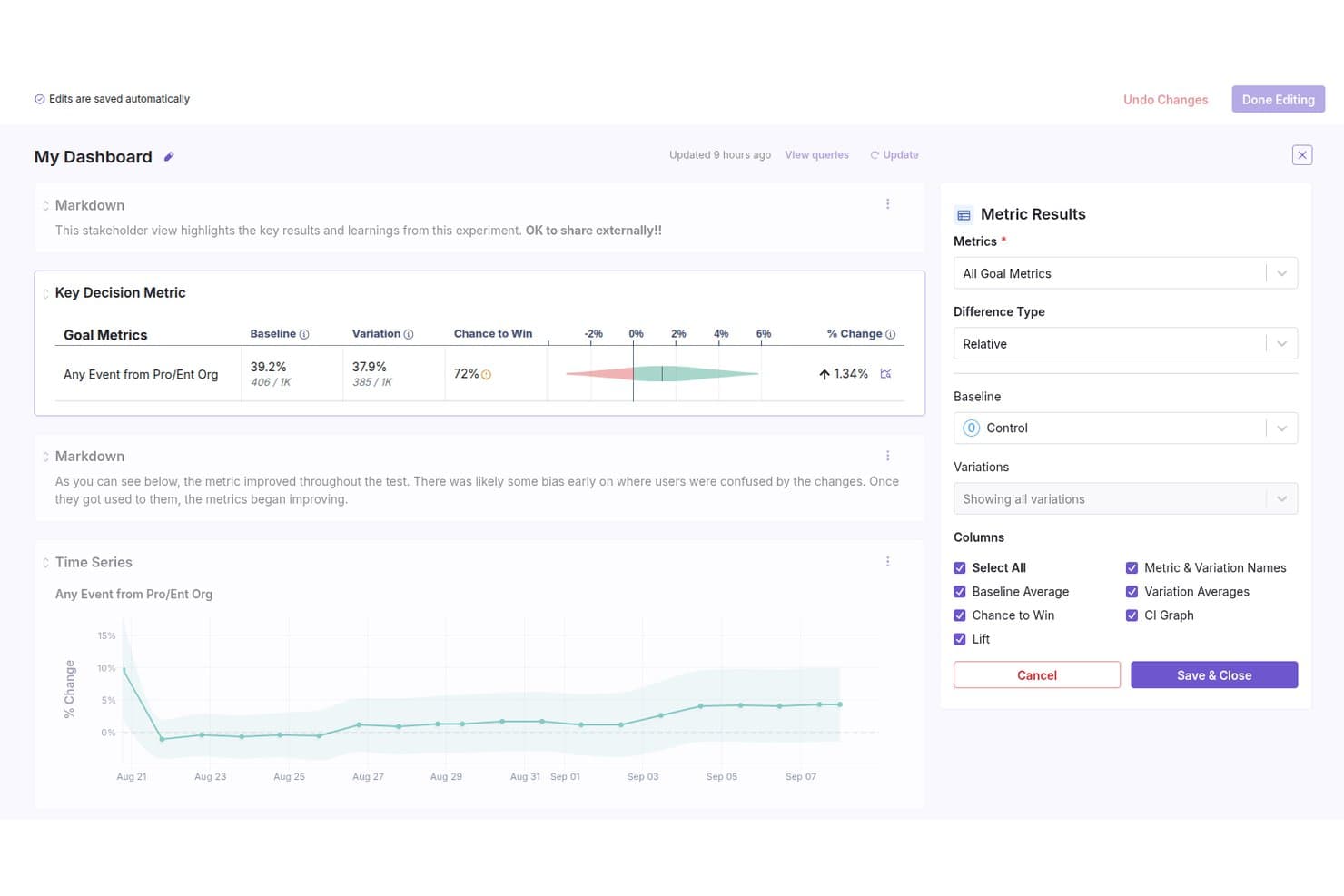Click drag handle of Key Decision Metric block
Image resolution: width=1344 pixels, height=896 pixels.
[45, 293]
